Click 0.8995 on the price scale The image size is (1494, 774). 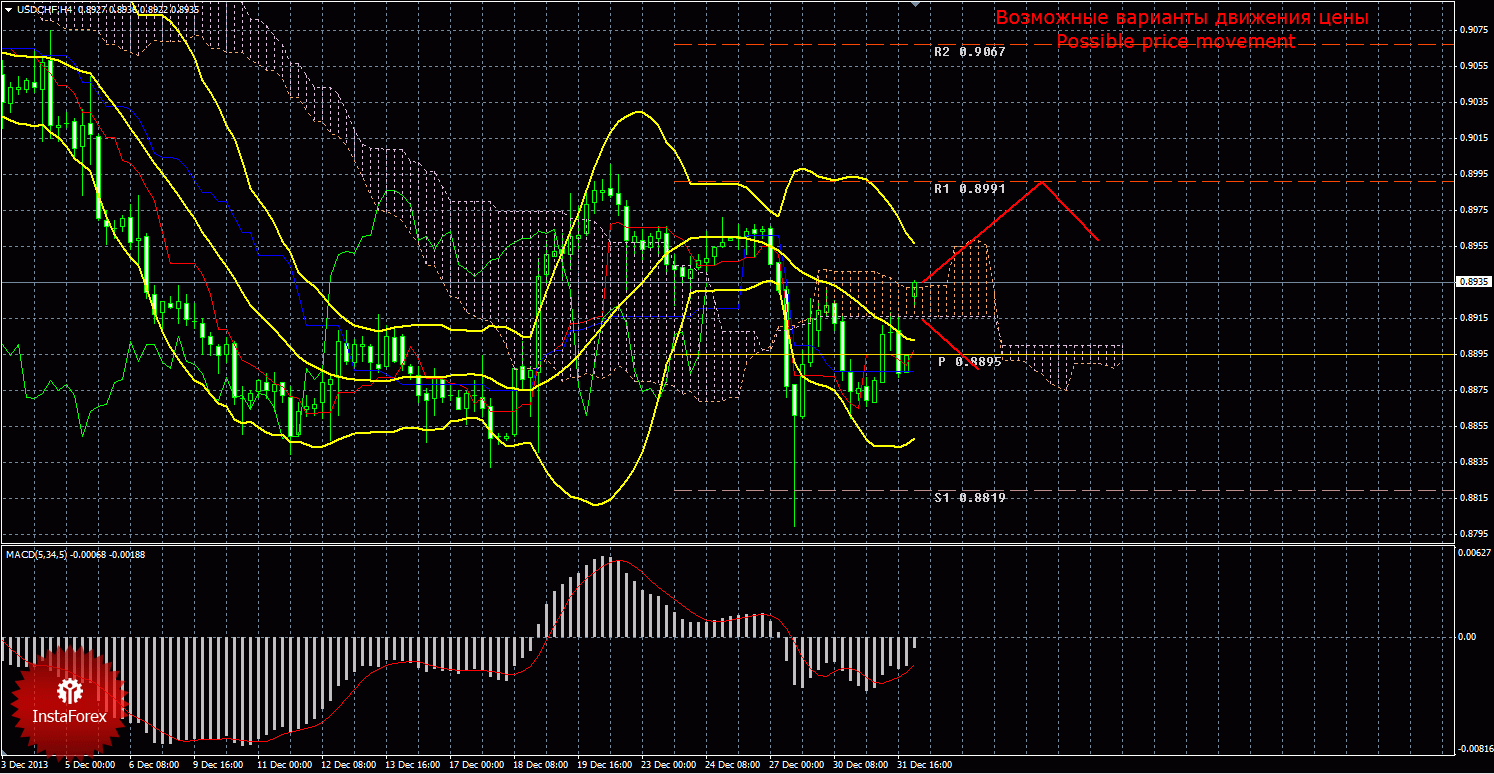pyautogui.click(x=1472, y=174)
